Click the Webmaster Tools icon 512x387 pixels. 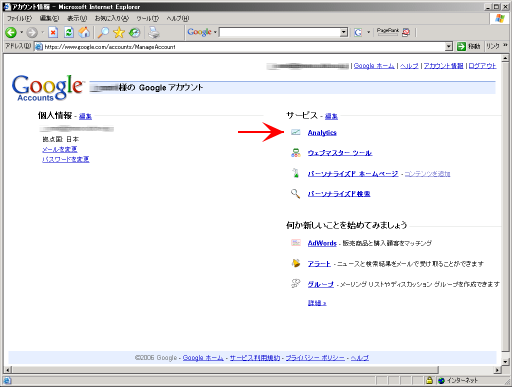tap(296, 153)
